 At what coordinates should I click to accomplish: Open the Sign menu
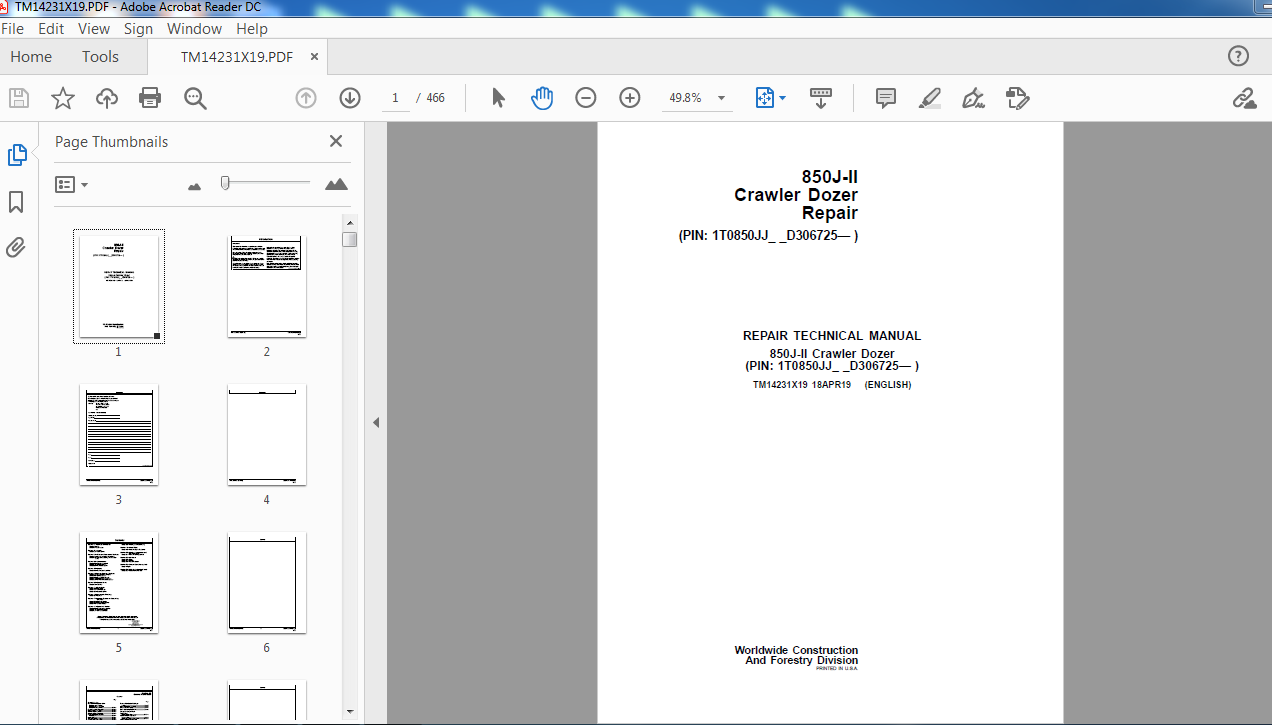(139, 29)
